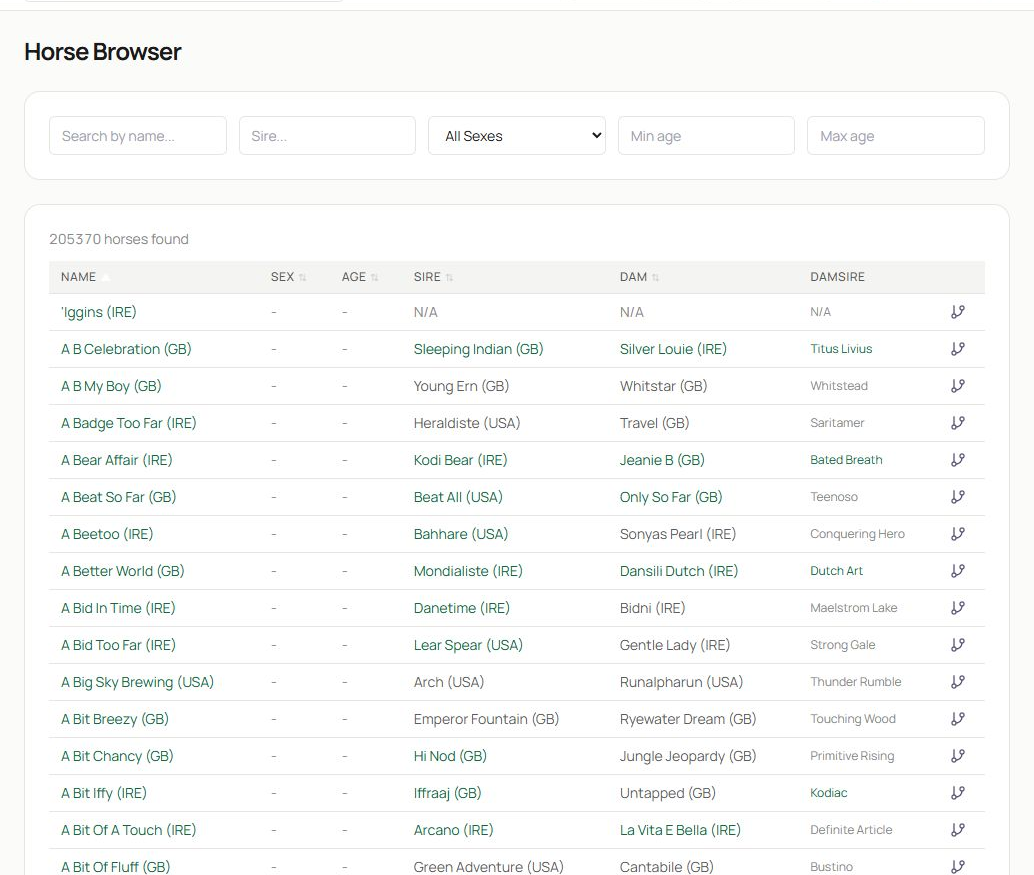
Task: Open horse A B Celebration (GB)
Action: point(126,349)
